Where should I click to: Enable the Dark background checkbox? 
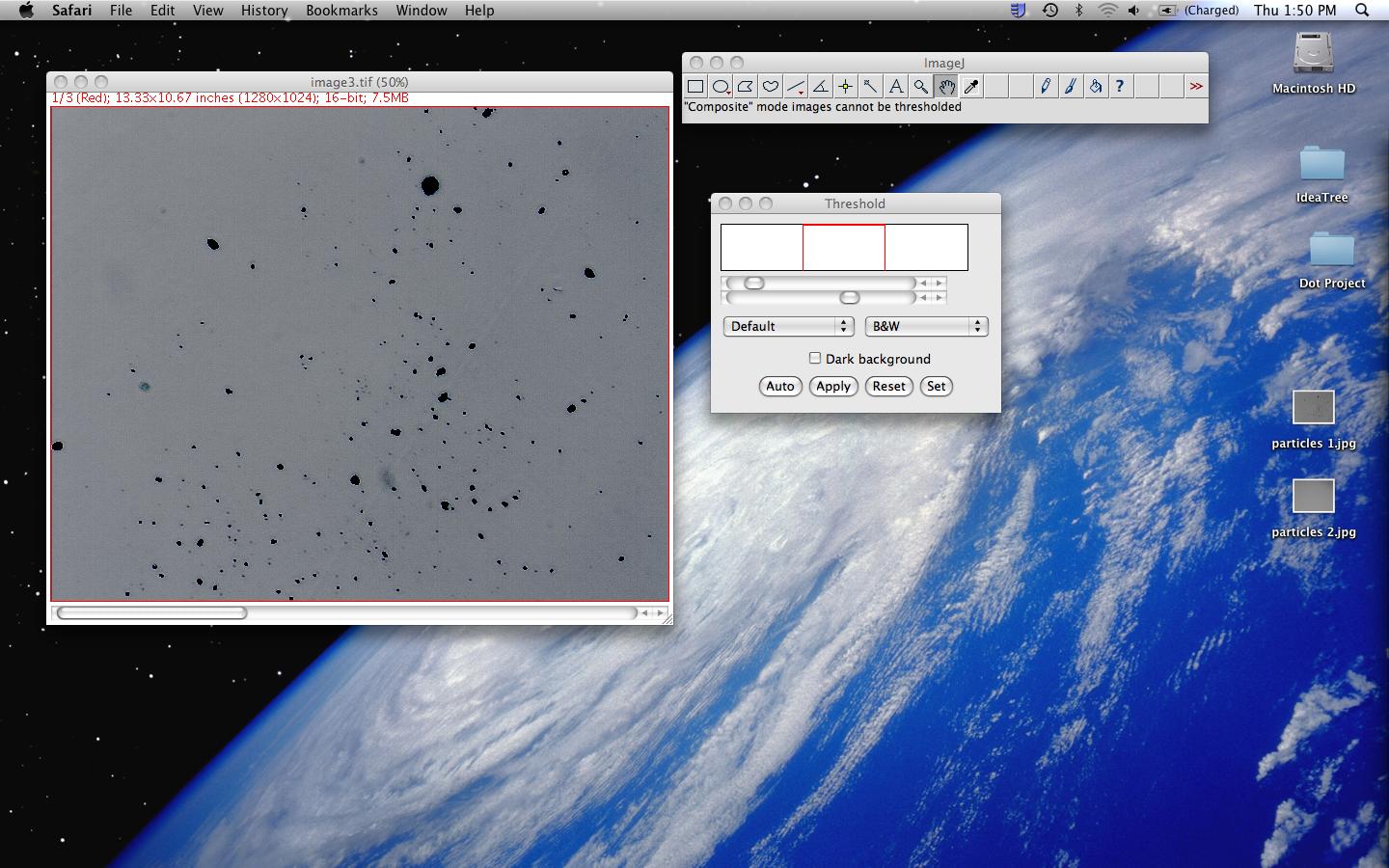815,358
